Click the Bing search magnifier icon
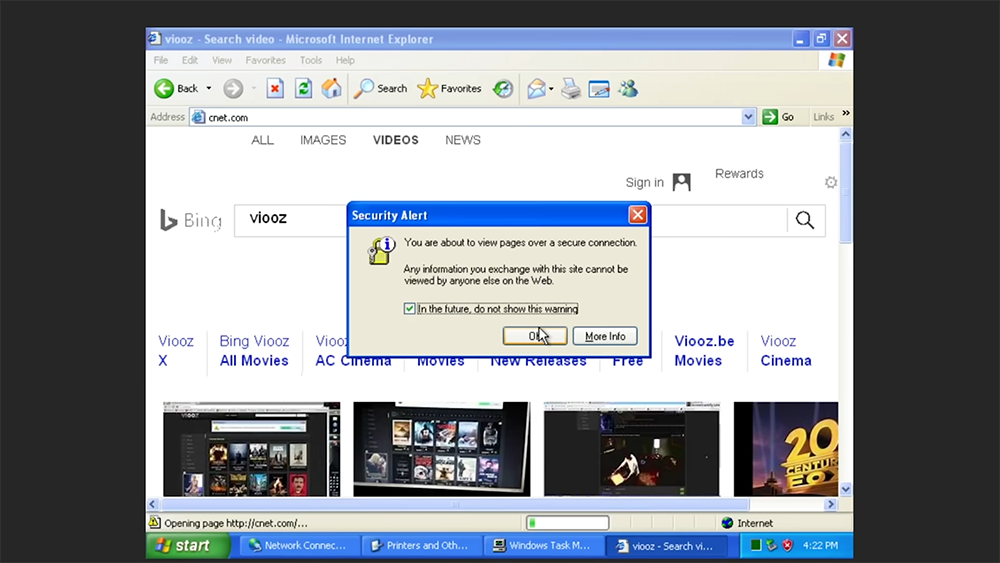Screen dimensions: 1000x563 [x=805, y=220]
